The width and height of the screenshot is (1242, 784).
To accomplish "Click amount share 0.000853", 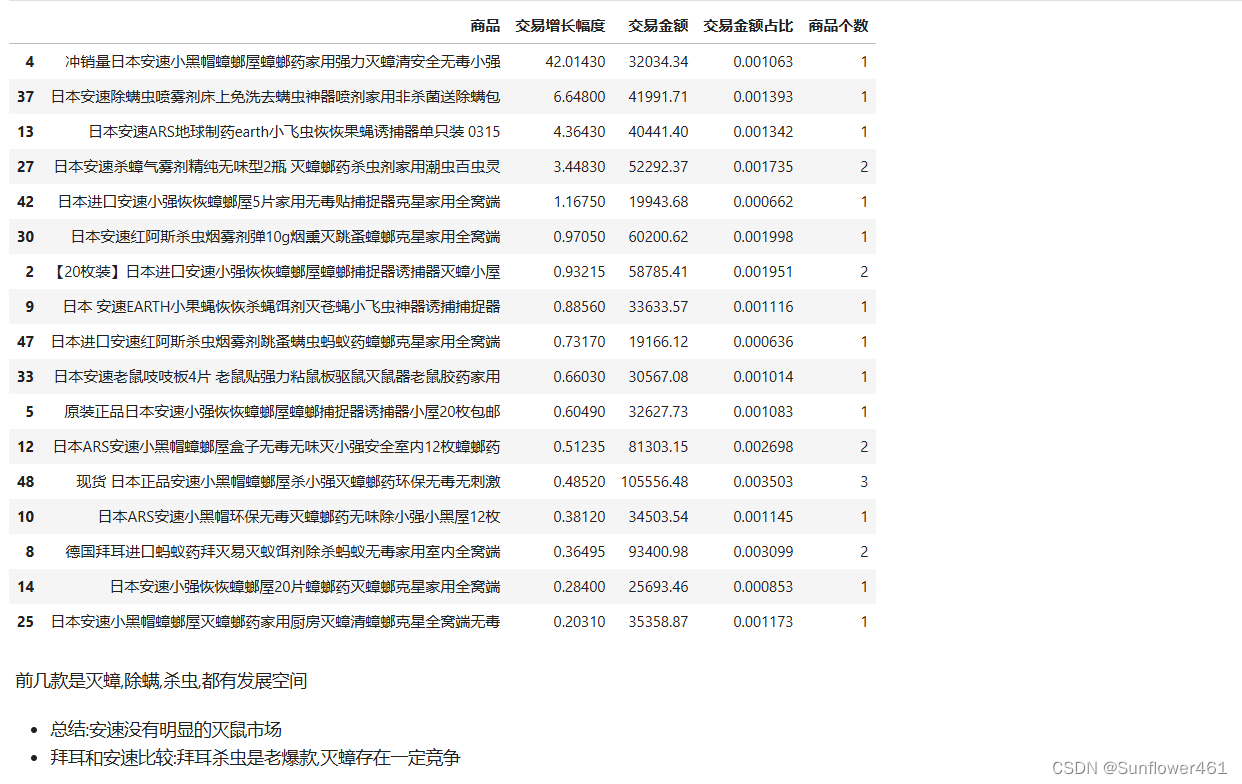I will 763,587.
